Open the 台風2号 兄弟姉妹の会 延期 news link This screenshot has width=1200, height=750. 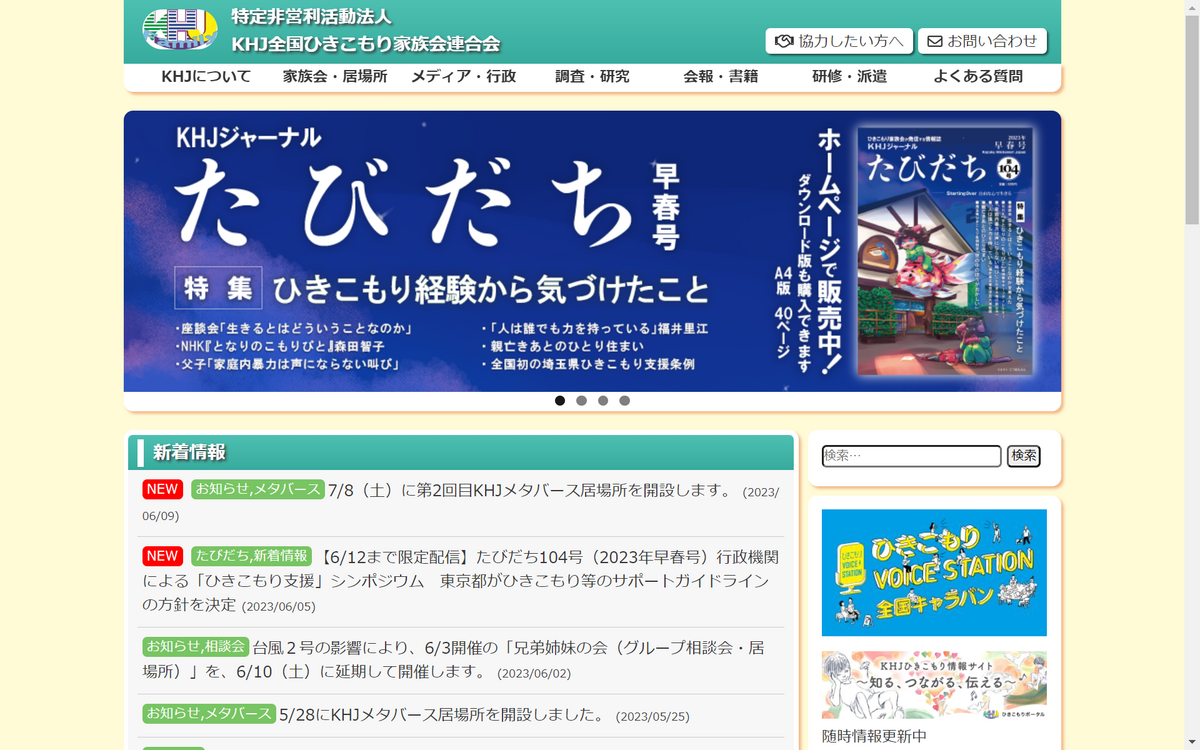click(x=453, y=660)
